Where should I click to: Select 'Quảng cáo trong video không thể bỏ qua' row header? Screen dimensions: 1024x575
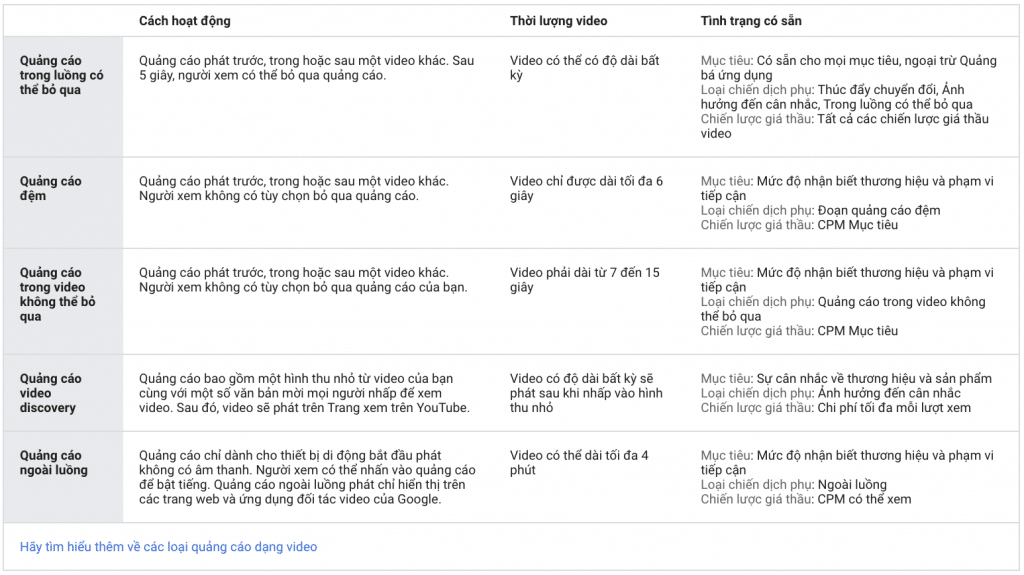pyautogui.click(x=58, y=294)
